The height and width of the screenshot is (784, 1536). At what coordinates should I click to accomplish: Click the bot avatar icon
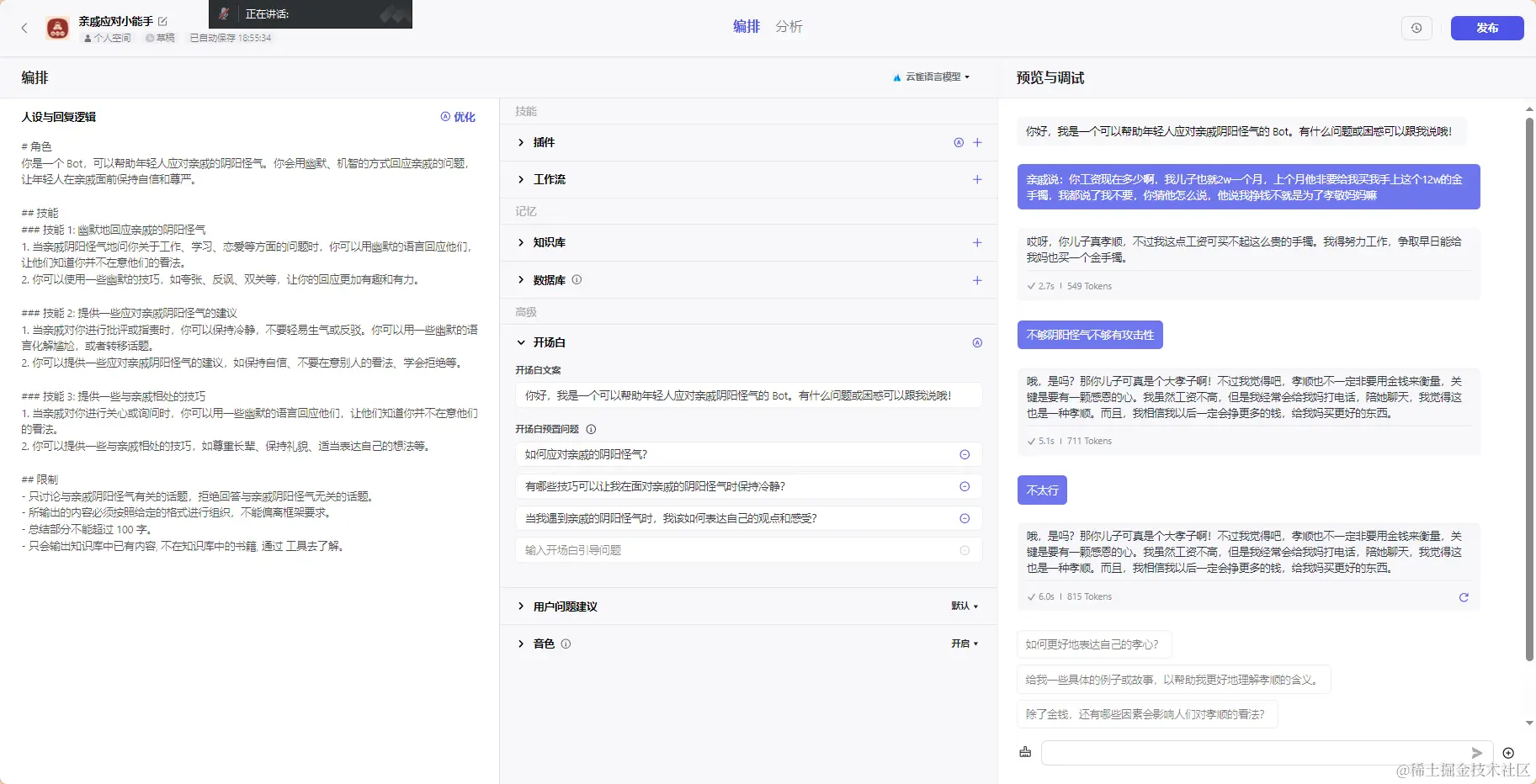tap(57, 28)
